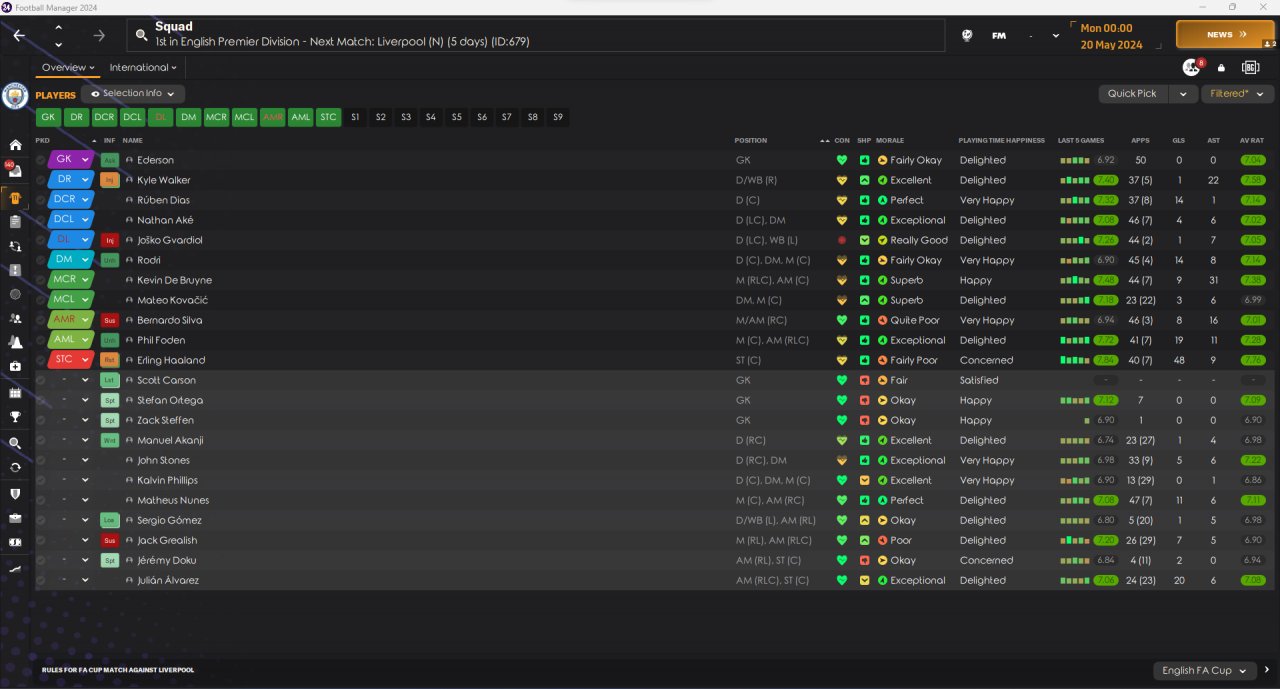Go back with the left arrow
Screen dimensions: 1280x689
(x=19, y=35)
